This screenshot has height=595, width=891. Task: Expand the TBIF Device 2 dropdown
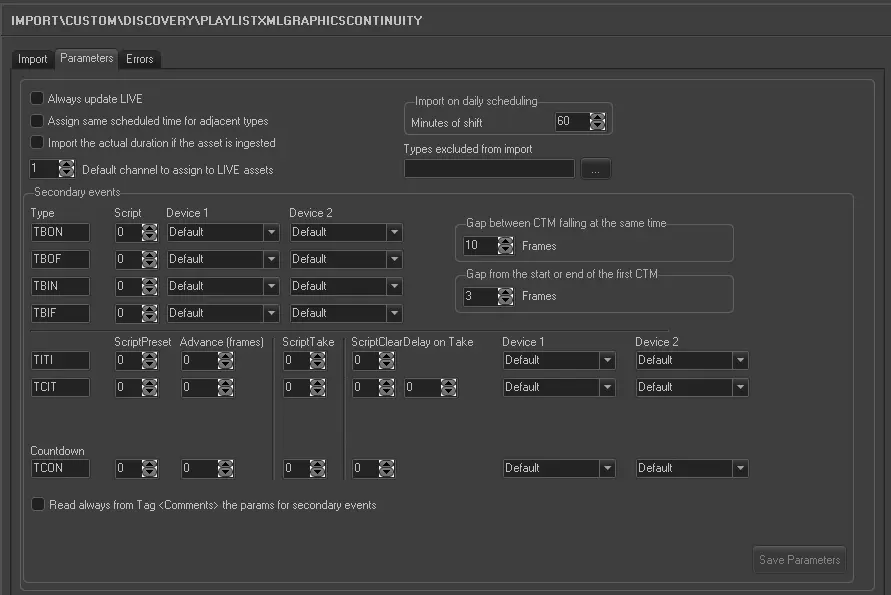(395, 313)
